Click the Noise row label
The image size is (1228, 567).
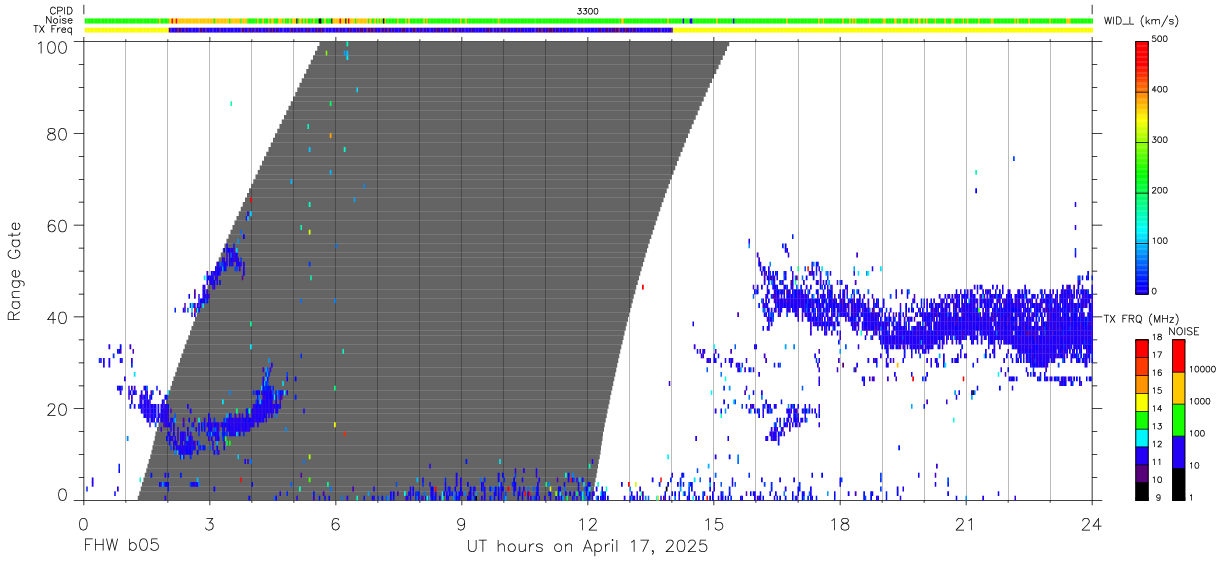coord(59,20)
